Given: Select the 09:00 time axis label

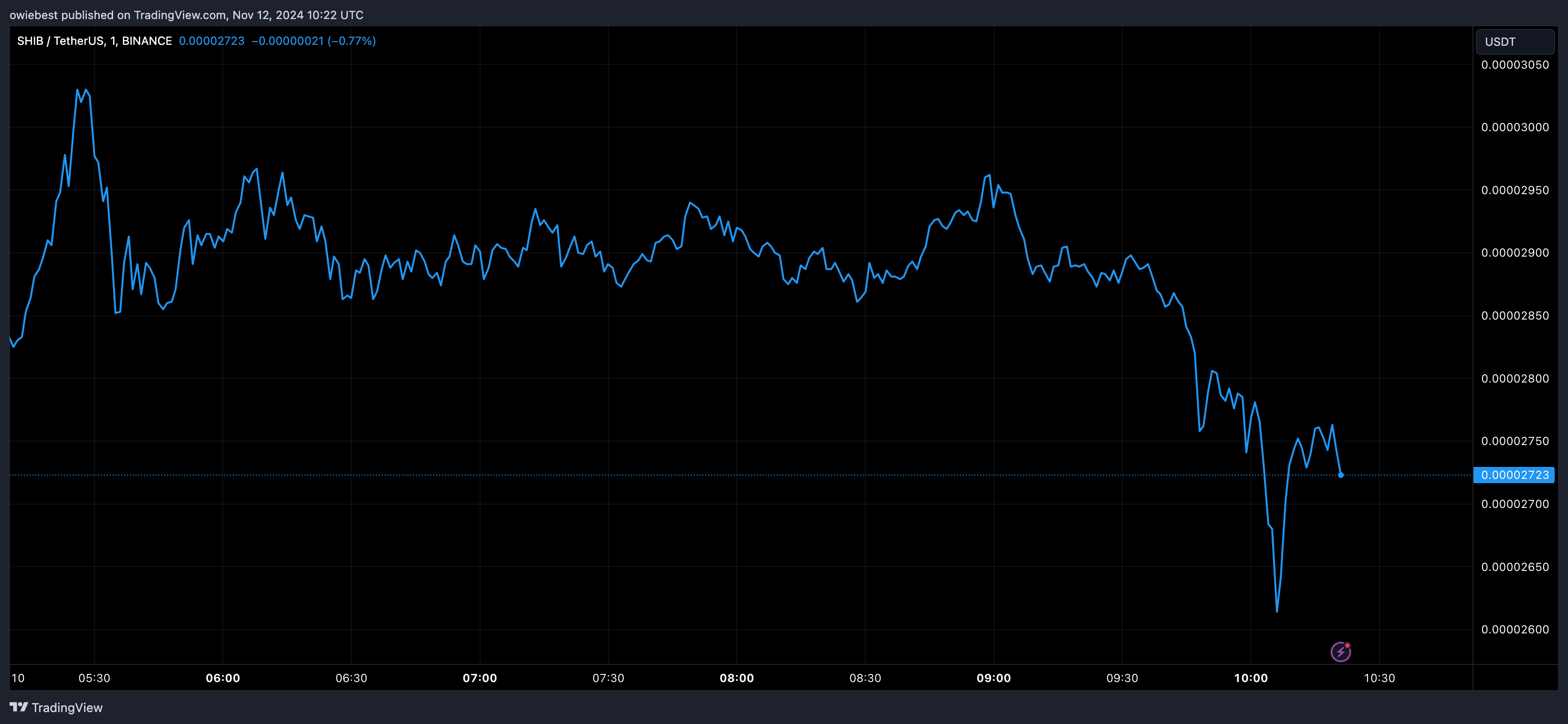Looking at the screenshot, I should click(x=993, y=678).
